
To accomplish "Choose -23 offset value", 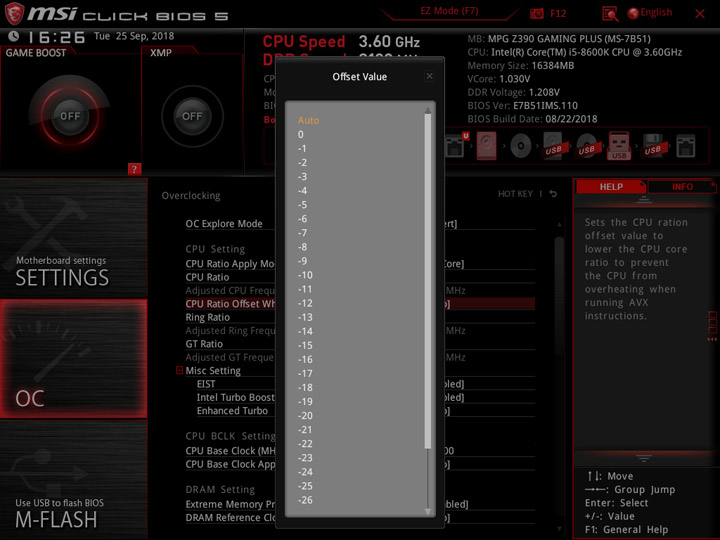I will 305,458.
